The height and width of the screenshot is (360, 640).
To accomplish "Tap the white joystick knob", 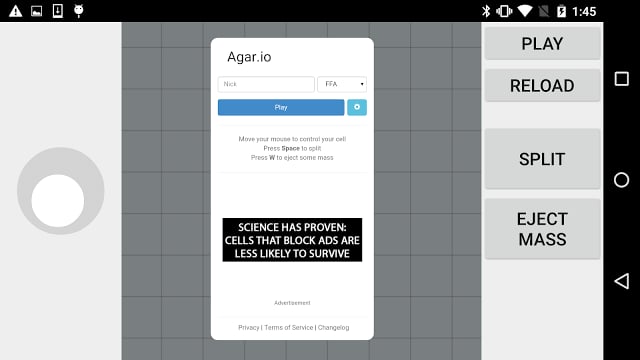I will [x=58, y=201].
